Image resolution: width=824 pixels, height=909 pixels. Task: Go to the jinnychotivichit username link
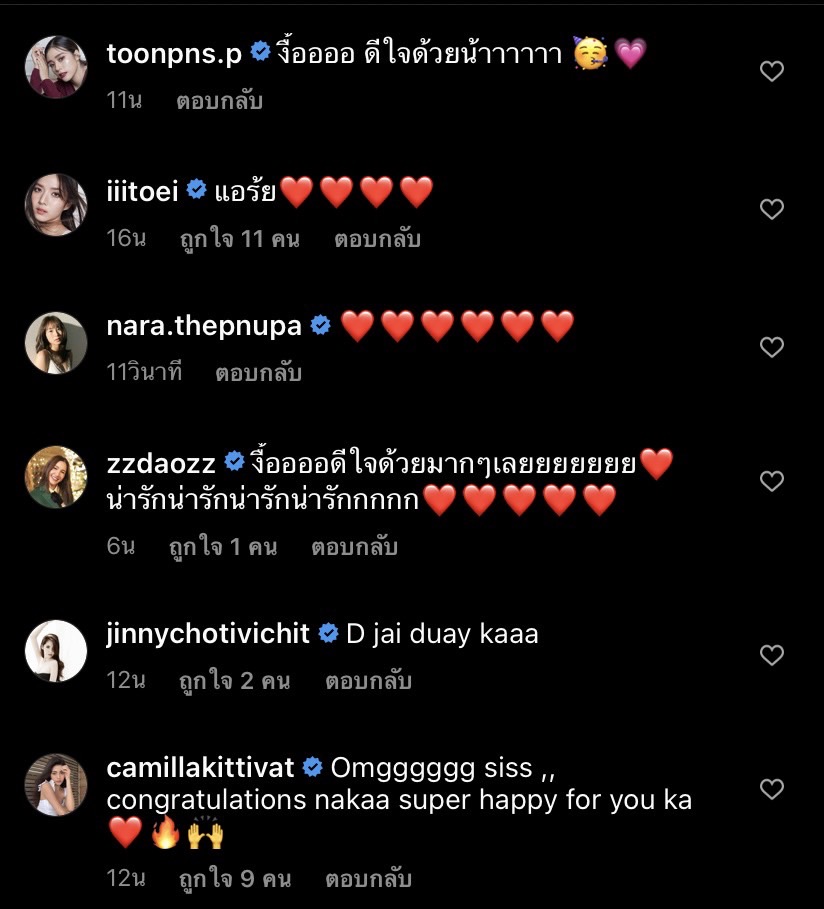[208, 634]
